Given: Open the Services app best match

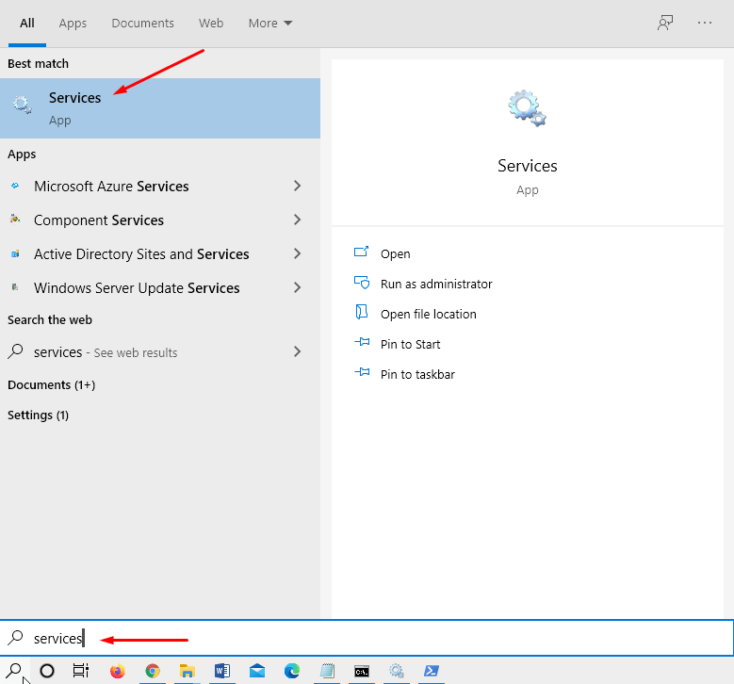Looking at the screenshot, I should [x=160, y=108].
